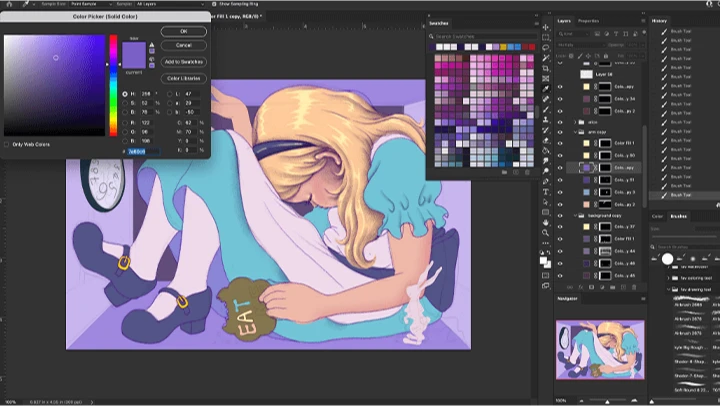Select the History Brush tool
Viewport: 720px width, 406px height.
(546, 130)
